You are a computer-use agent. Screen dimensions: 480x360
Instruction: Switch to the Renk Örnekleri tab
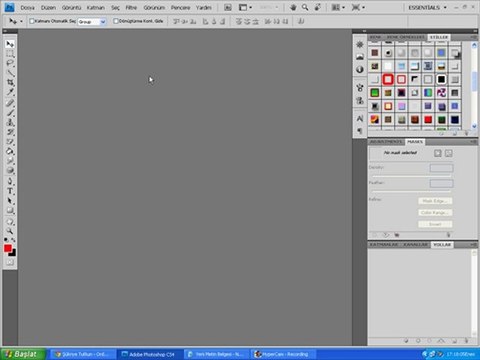(x=405, y=37)
